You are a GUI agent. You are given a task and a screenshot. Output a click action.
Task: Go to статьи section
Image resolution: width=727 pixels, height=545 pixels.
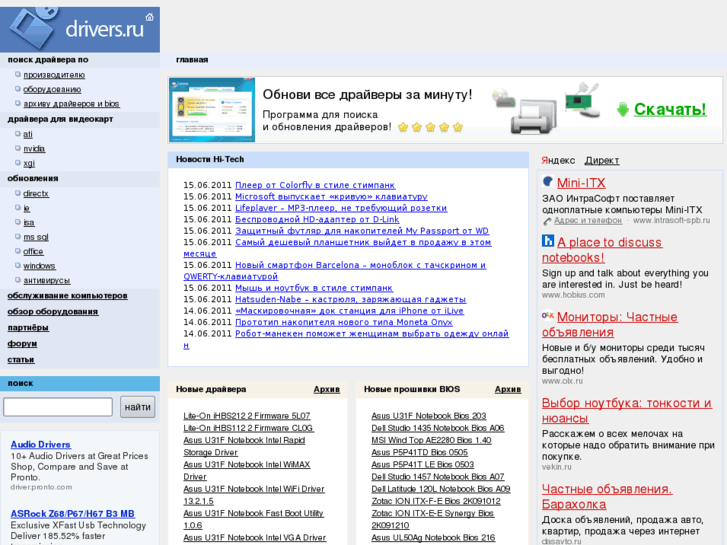coord(21,359)
